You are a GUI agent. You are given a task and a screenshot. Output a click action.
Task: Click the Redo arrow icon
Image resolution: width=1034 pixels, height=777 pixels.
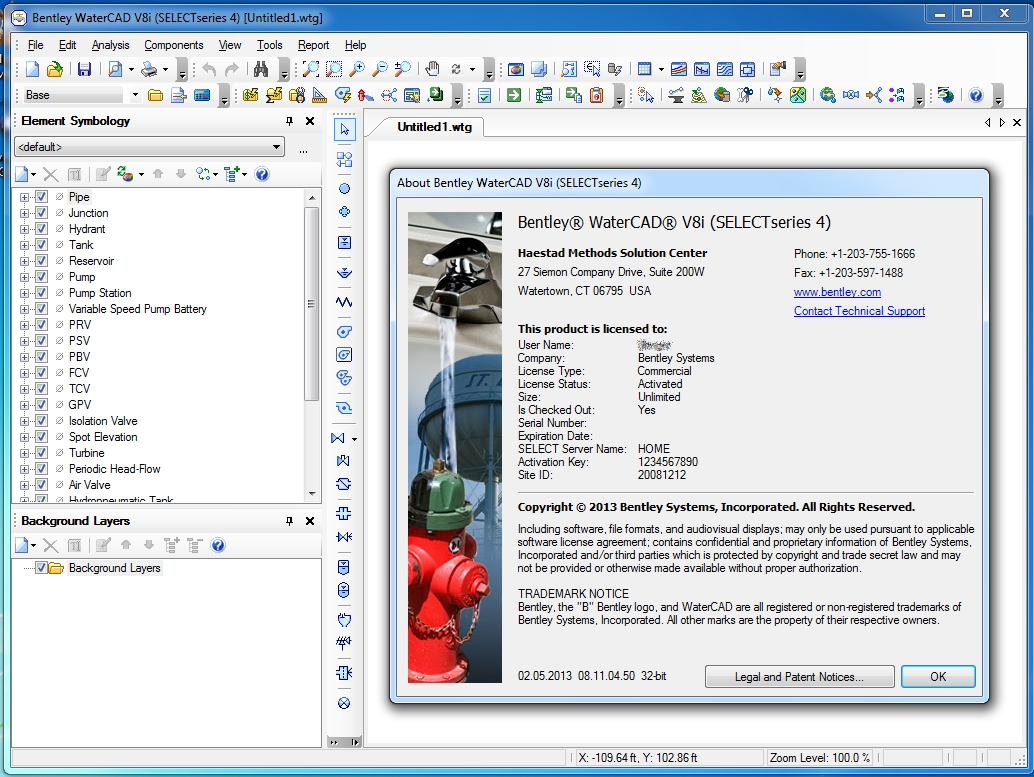tap(231, 69)
